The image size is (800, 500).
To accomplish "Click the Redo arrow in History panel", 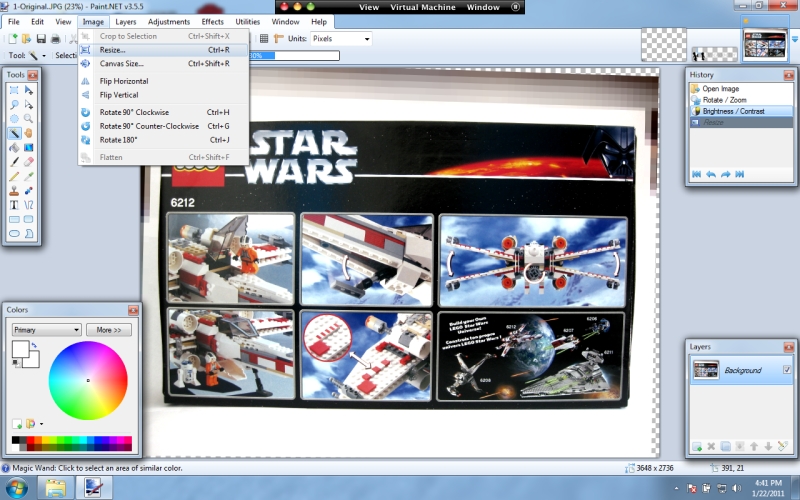I will click(725, 174).
